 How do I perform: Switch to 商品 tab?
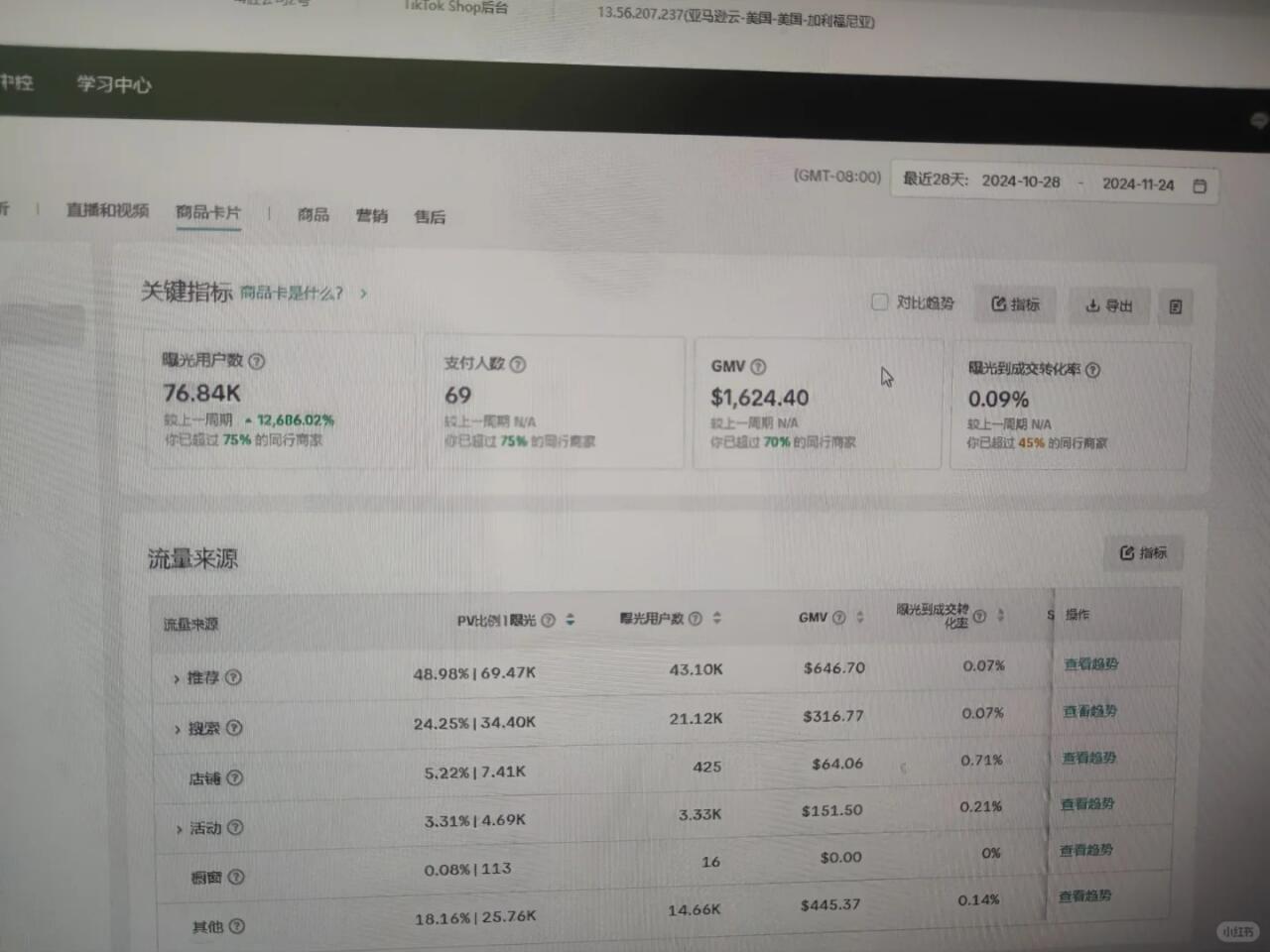point(314,214)
